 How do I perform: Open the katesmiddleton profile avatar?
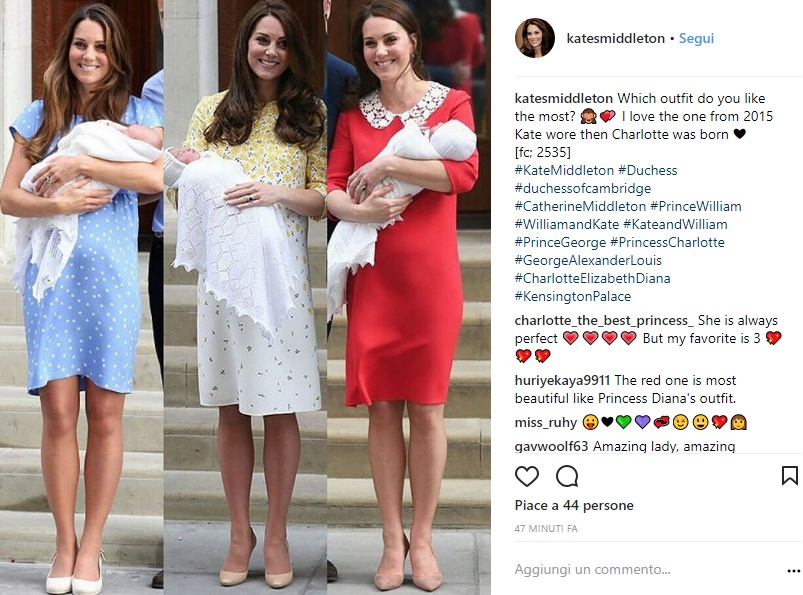(x=535, y=38)
